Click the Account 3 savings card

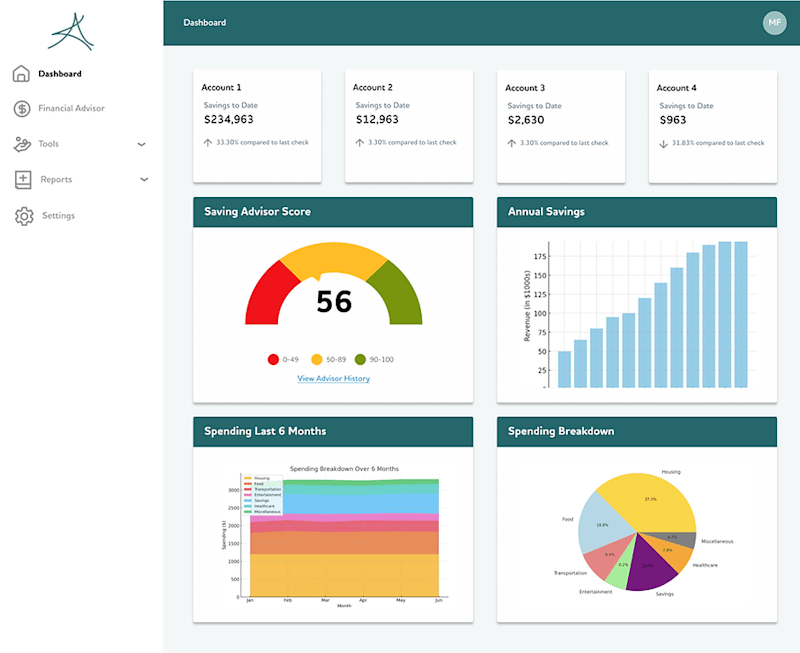tap(561, 126)
